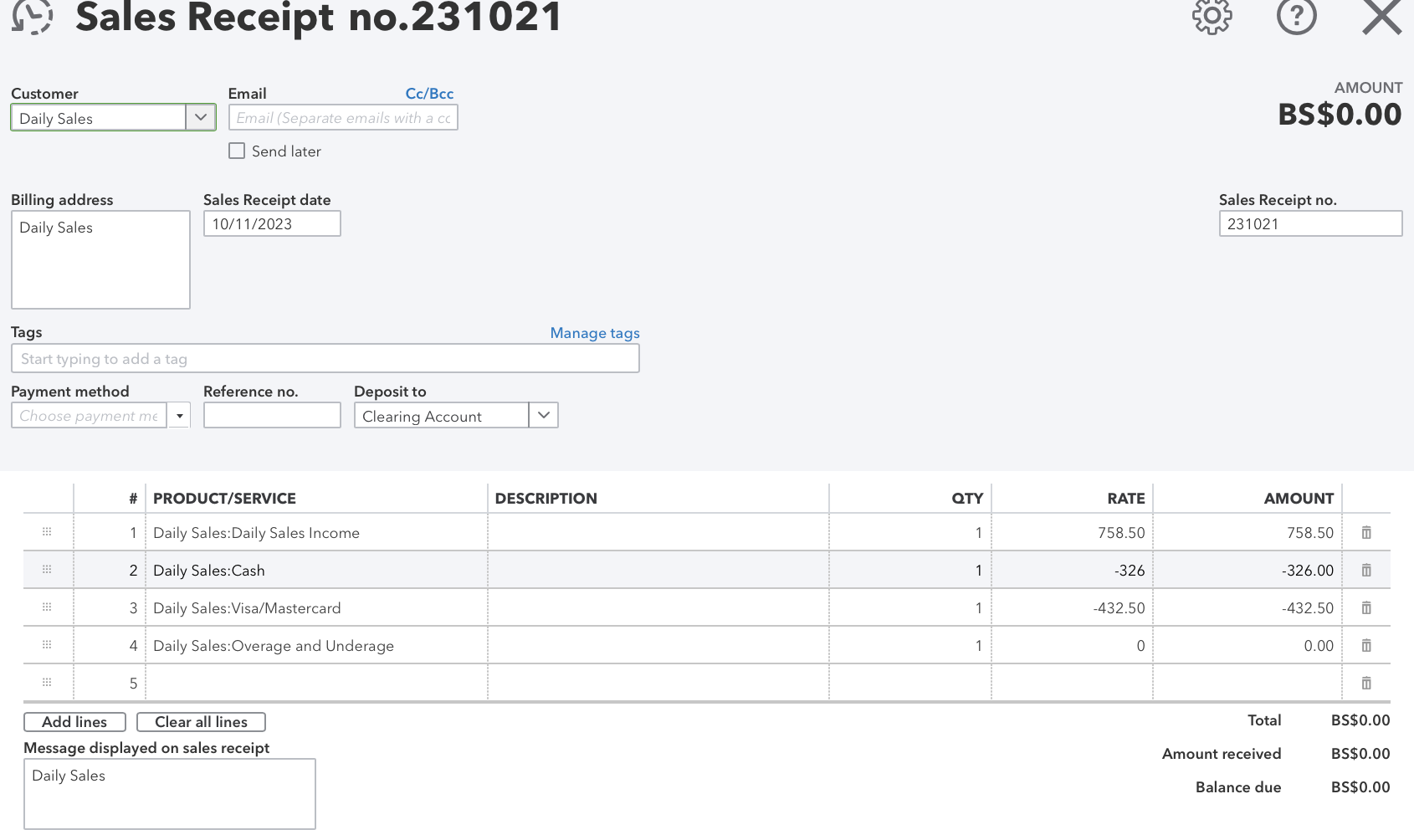Click the Reference no. input field
Image resolution: width=1414 pixels, height=840 pixels.
272,416
